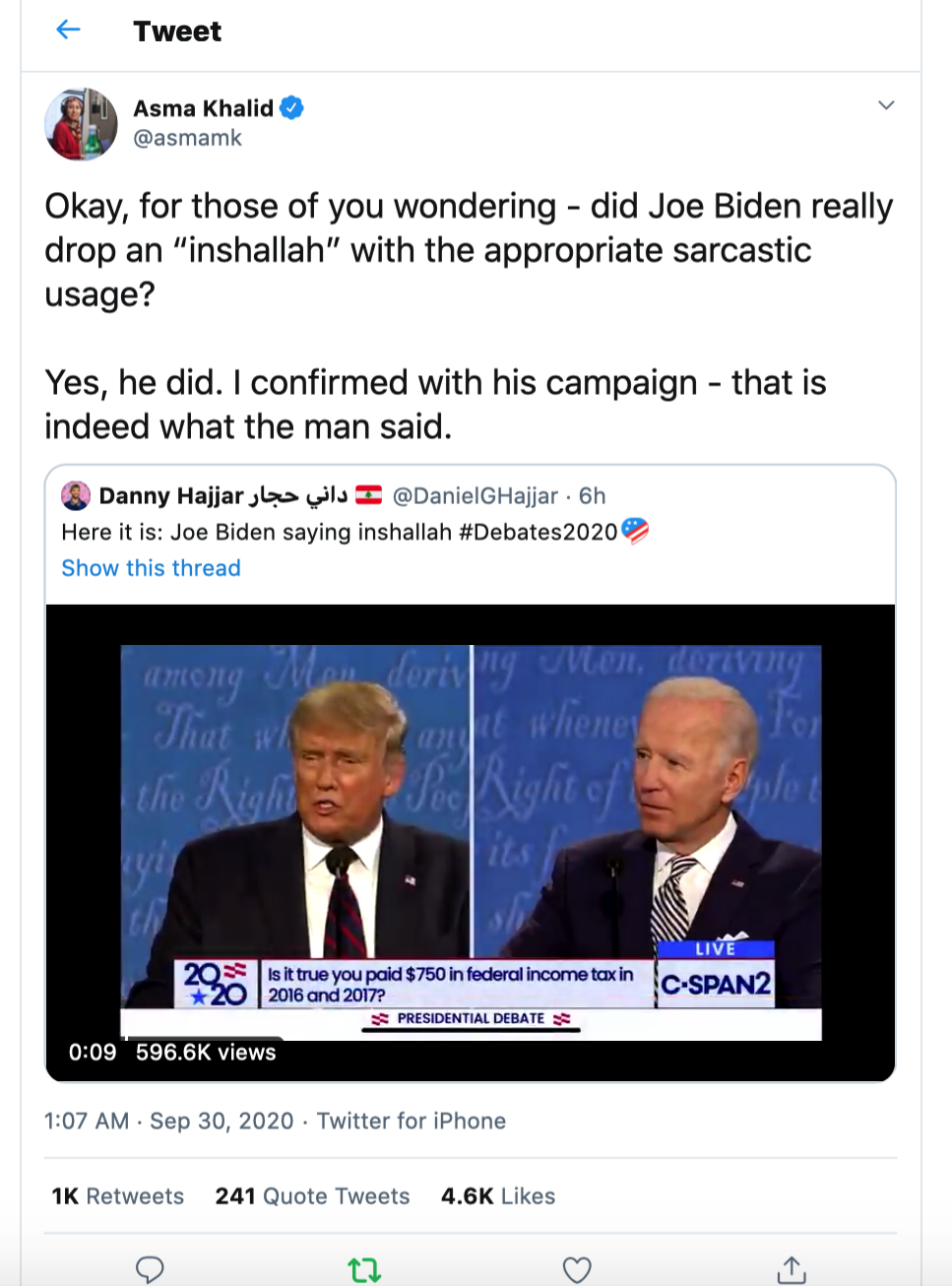Screen dimensions: 952x1286
Task: Play the presidential debate video
Action: (471, 842)
